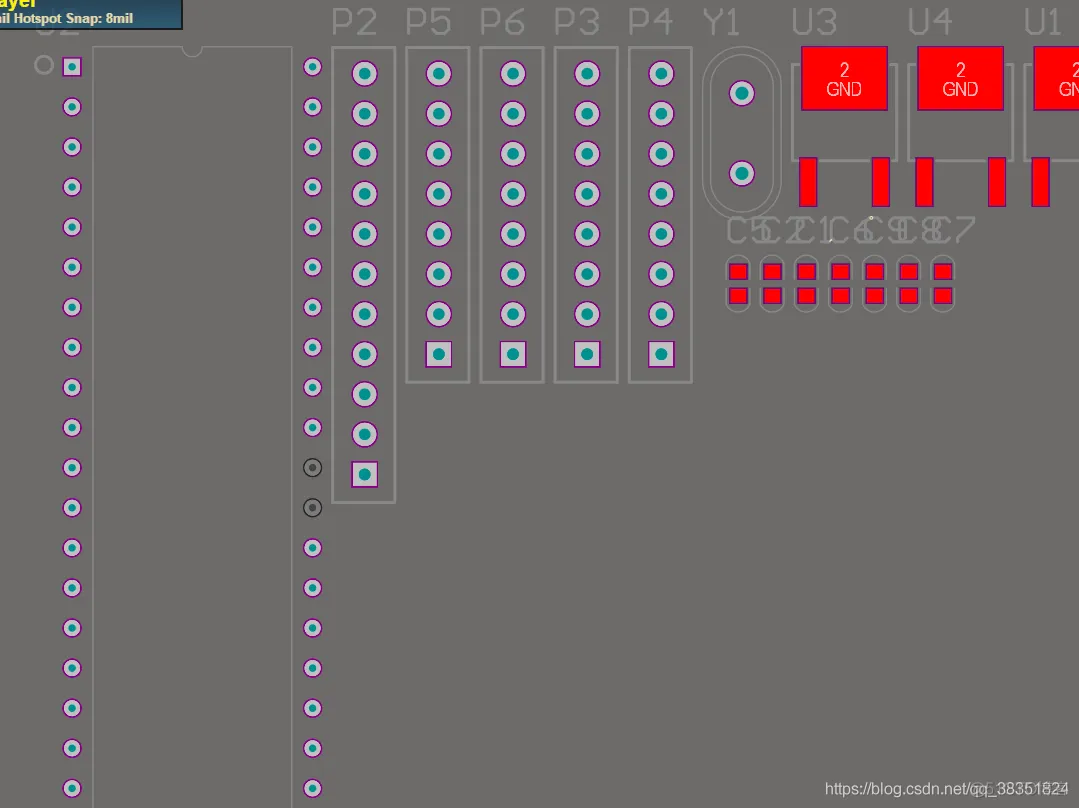Viewport: 1079px width, 808px height.
Task: Click the second pad from top of header P6
Action: pos(513,114)
